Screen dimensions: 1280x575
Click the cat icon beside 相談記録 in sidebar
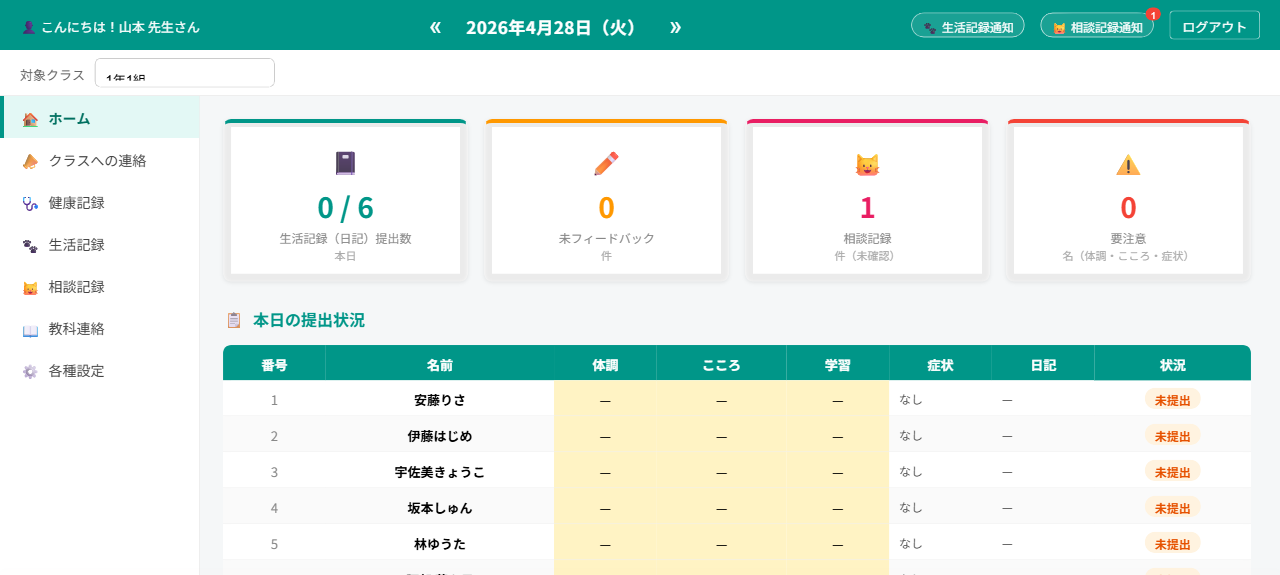pos(30,287)
